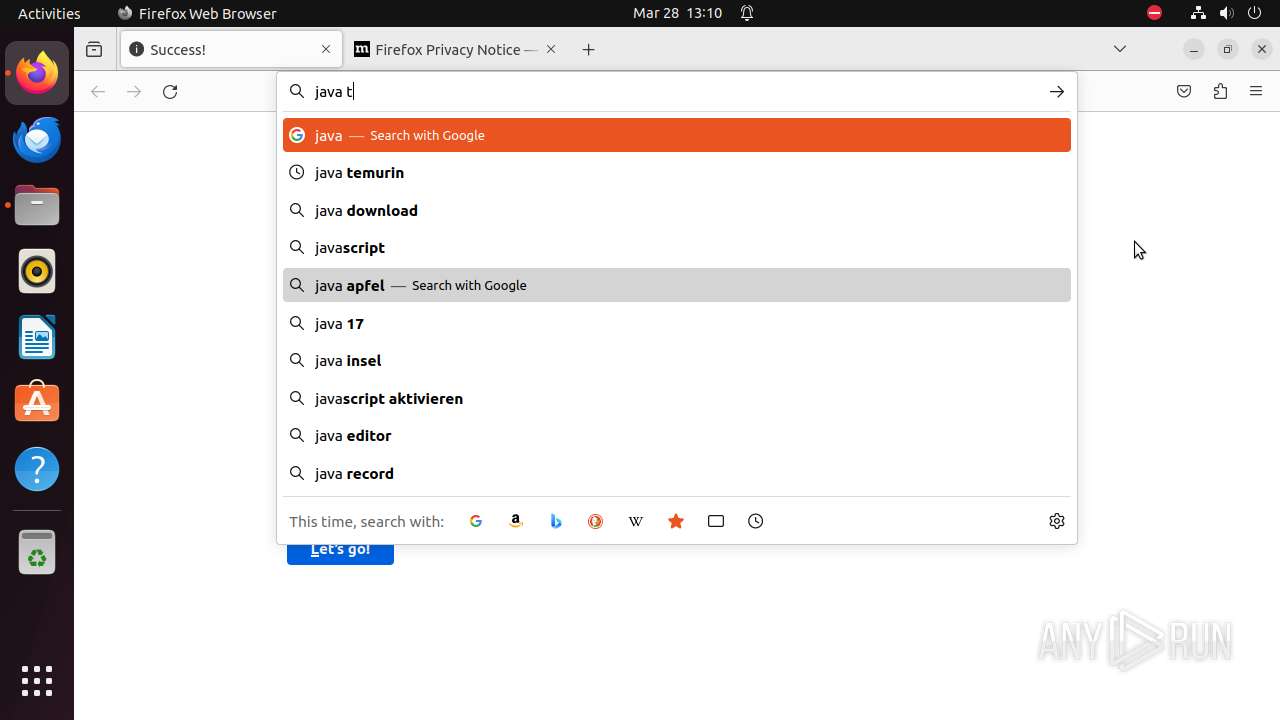Open Extensions puzzle icon
Image resolution: width=1280 pixels, height=720 pixels.
[x=1220, y=91]
